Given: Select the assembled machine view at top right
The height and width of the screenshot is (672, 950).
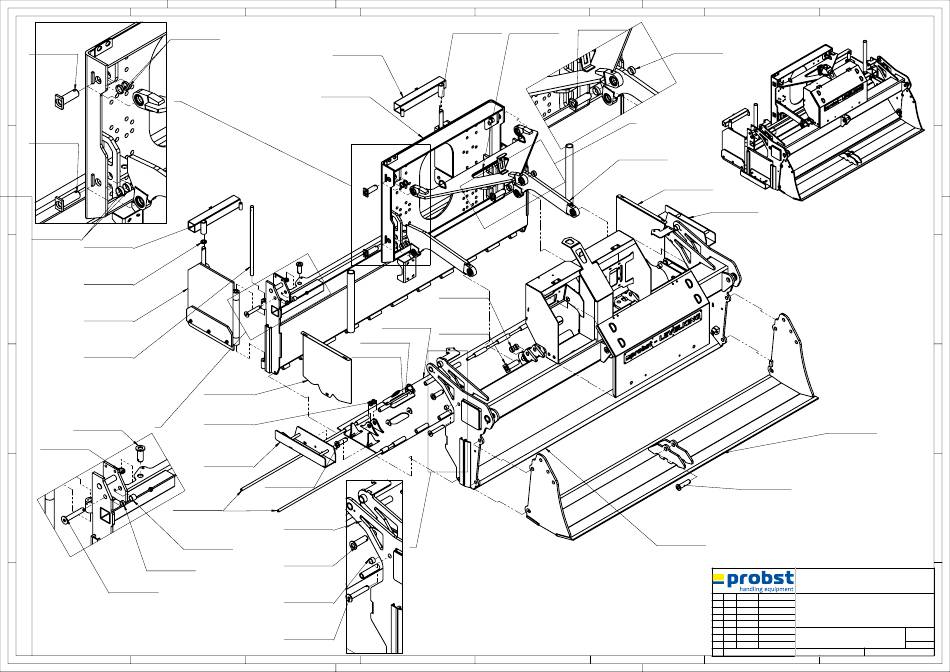Looking at the screenshot, I should point(822,119).
